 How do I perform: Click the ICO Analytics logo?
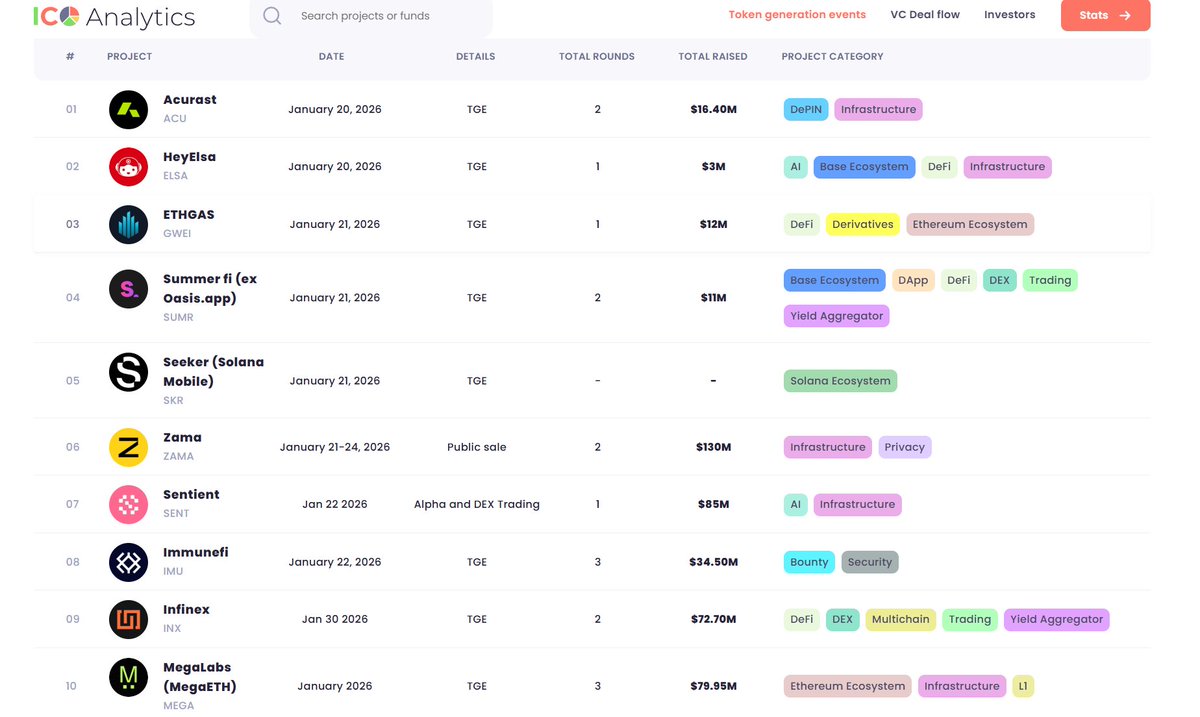click(115, 17)
